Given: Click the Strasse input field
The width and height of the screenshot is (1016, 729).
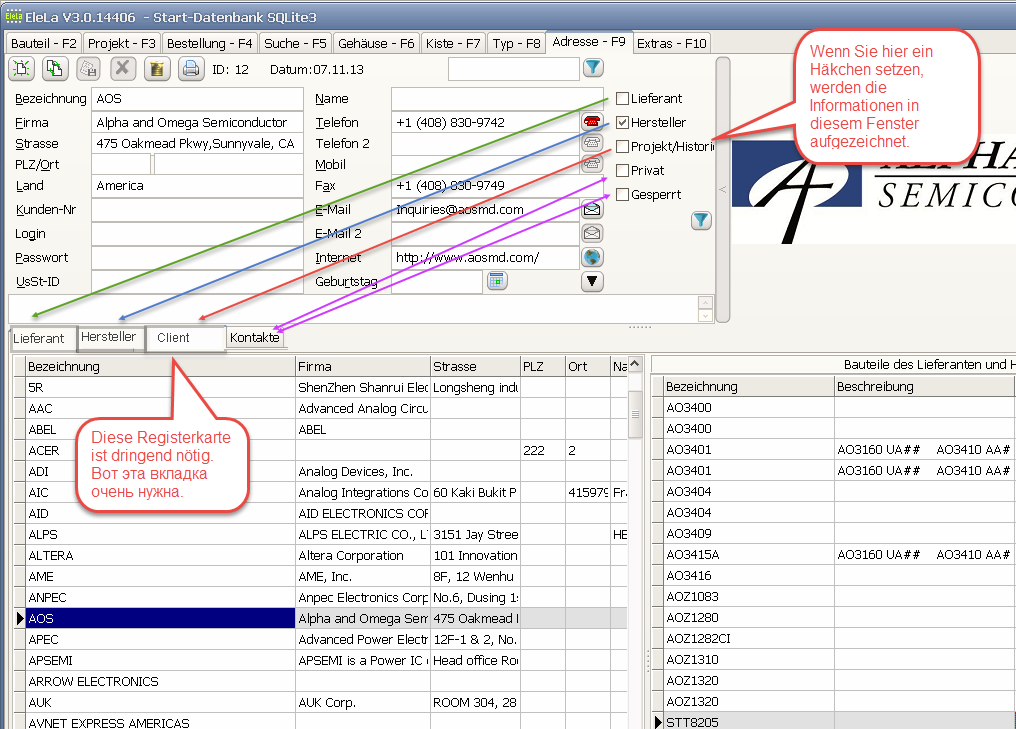Looking at the screenshot, I should [x=197, y=143].
